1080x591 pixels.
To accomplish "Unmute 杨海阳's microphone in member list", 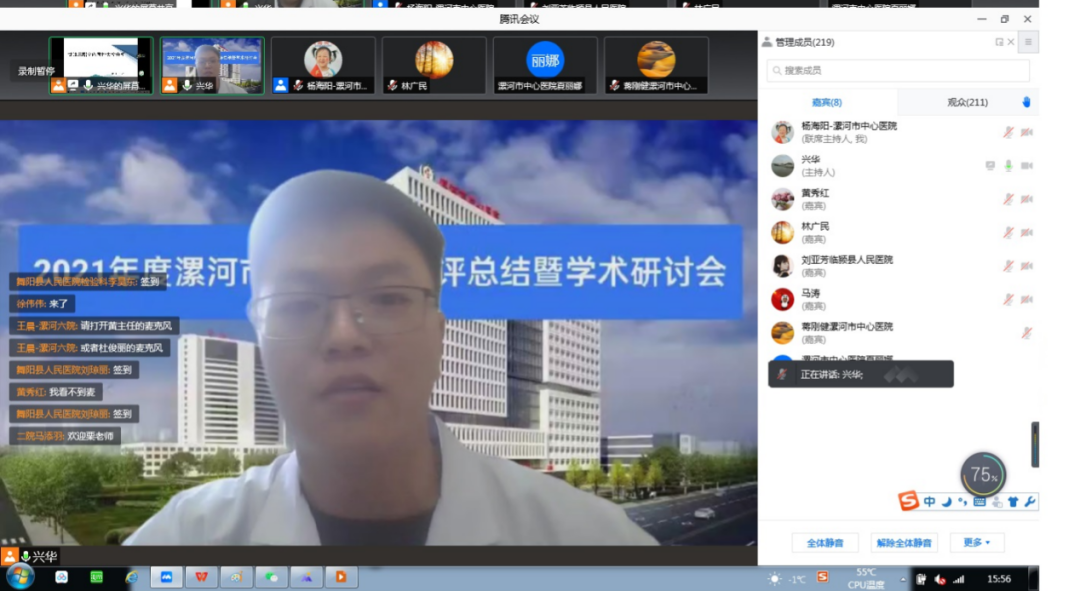I will tap(1008, 132).
